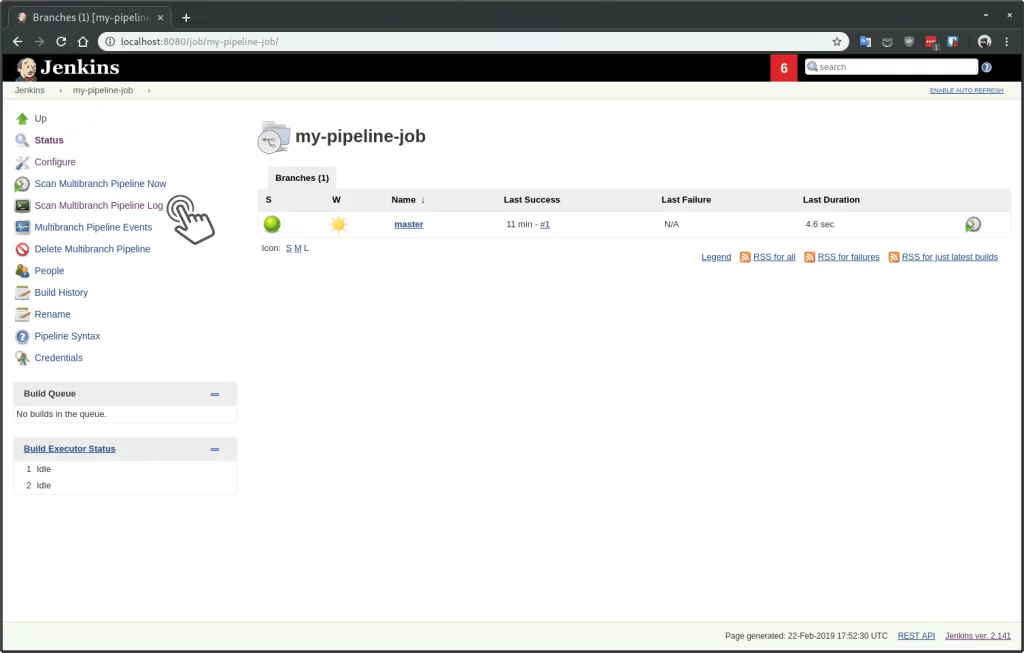Select the Branches (1) tab

pyautogui.click(x=302, y=178)
